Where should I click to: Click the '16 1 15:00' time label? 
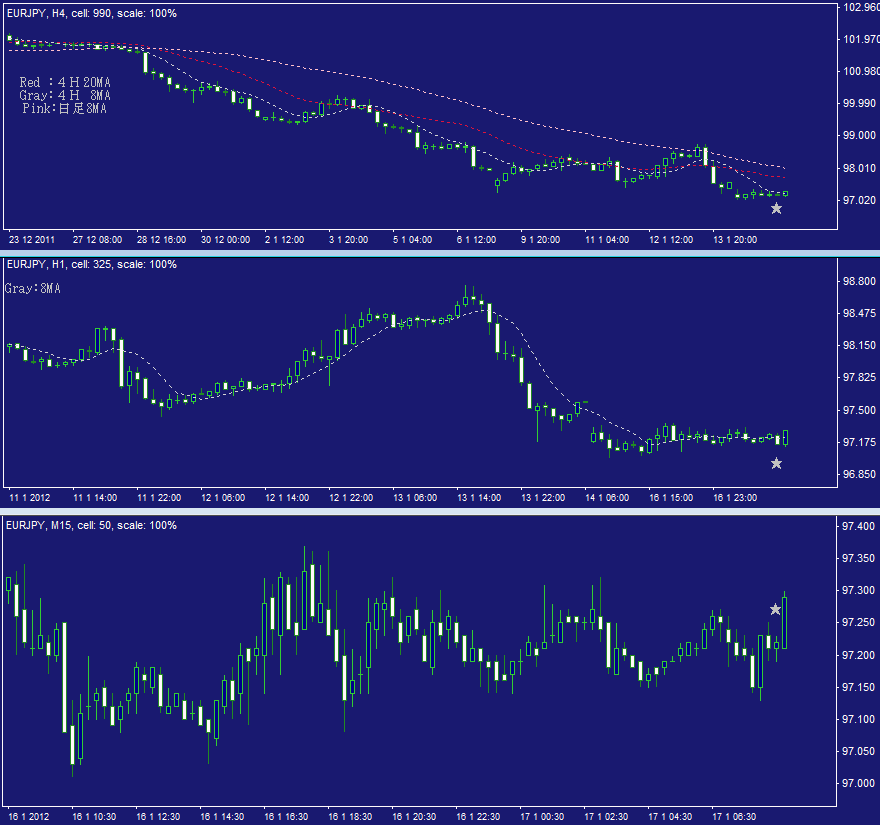pyautogui.click(x=671, y=498)
